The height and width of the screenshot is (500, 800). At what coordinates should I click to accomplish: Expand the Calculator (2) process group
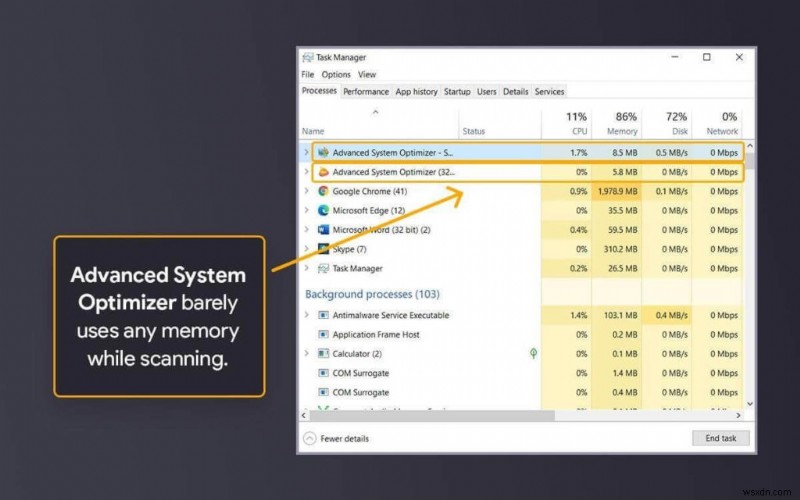pos(307,354)
